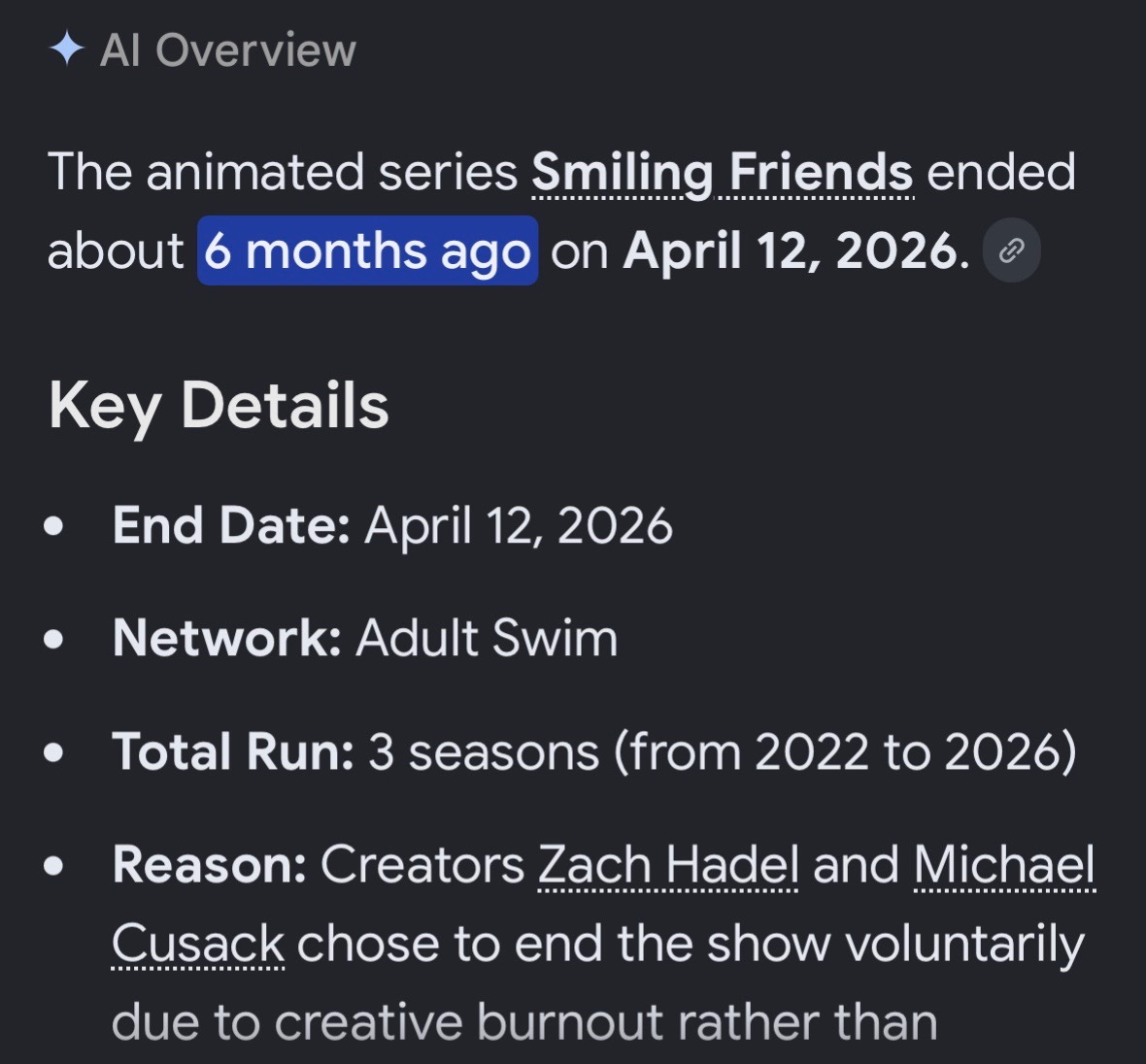This screenshot has height=1064, width=1146.
Task: Click the underlined word Michael
Action: [1004, 865]
